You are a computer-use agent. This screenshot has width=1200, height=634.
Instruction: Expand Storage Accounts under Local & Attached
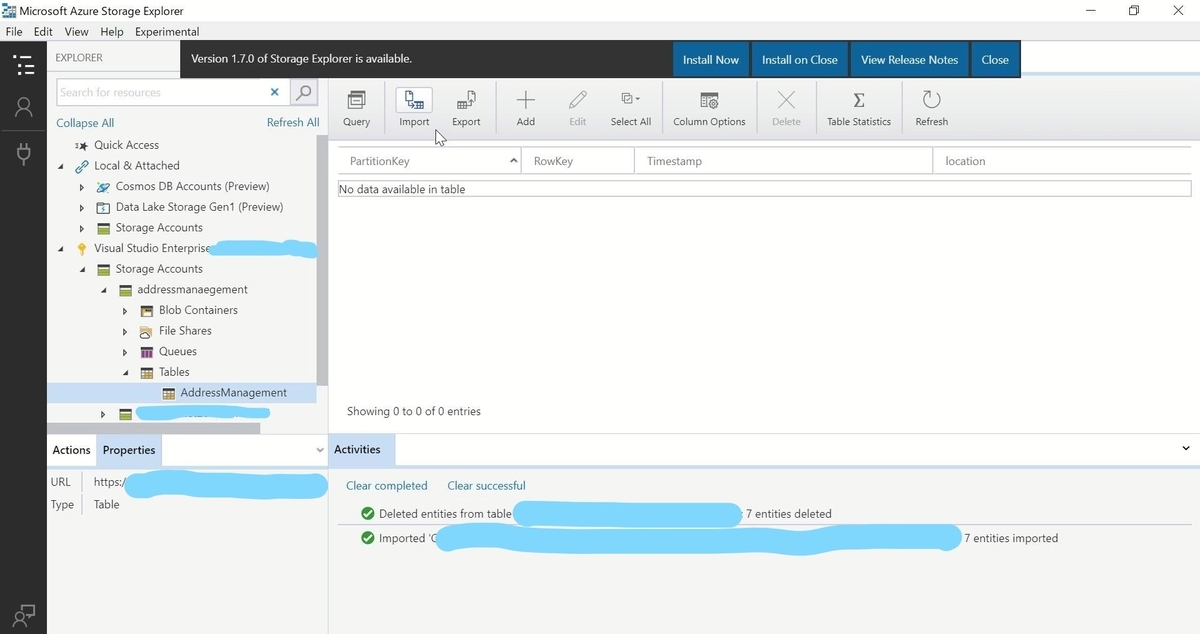click(82, 228)
